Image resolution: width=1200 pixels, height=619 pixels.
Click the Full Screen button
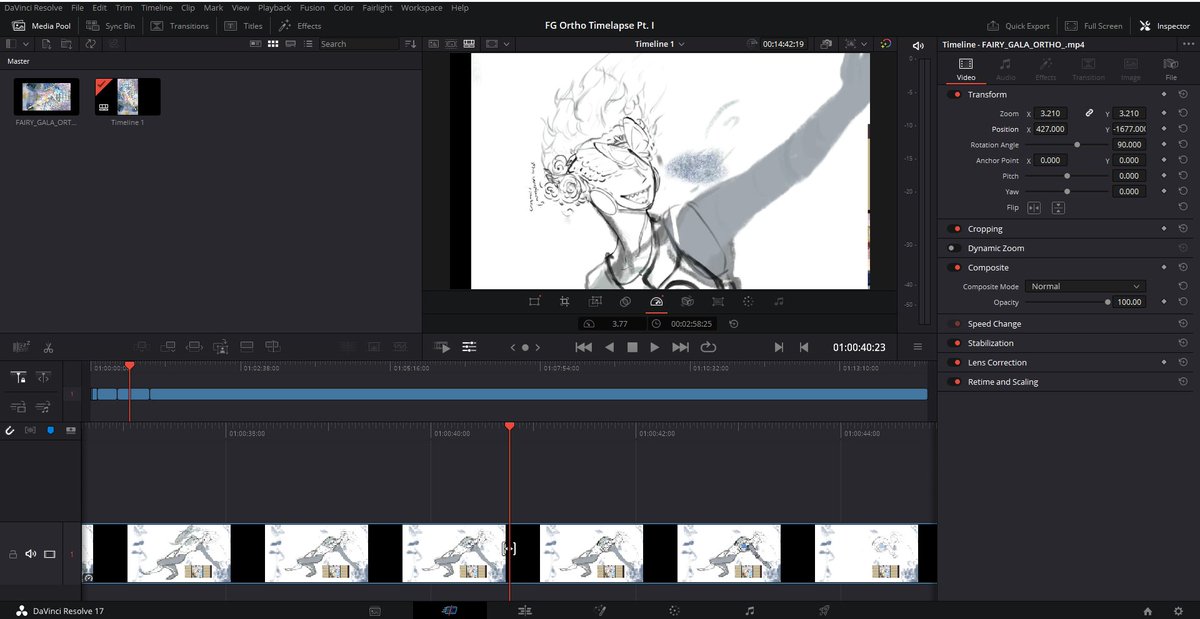pos(1094,26)
